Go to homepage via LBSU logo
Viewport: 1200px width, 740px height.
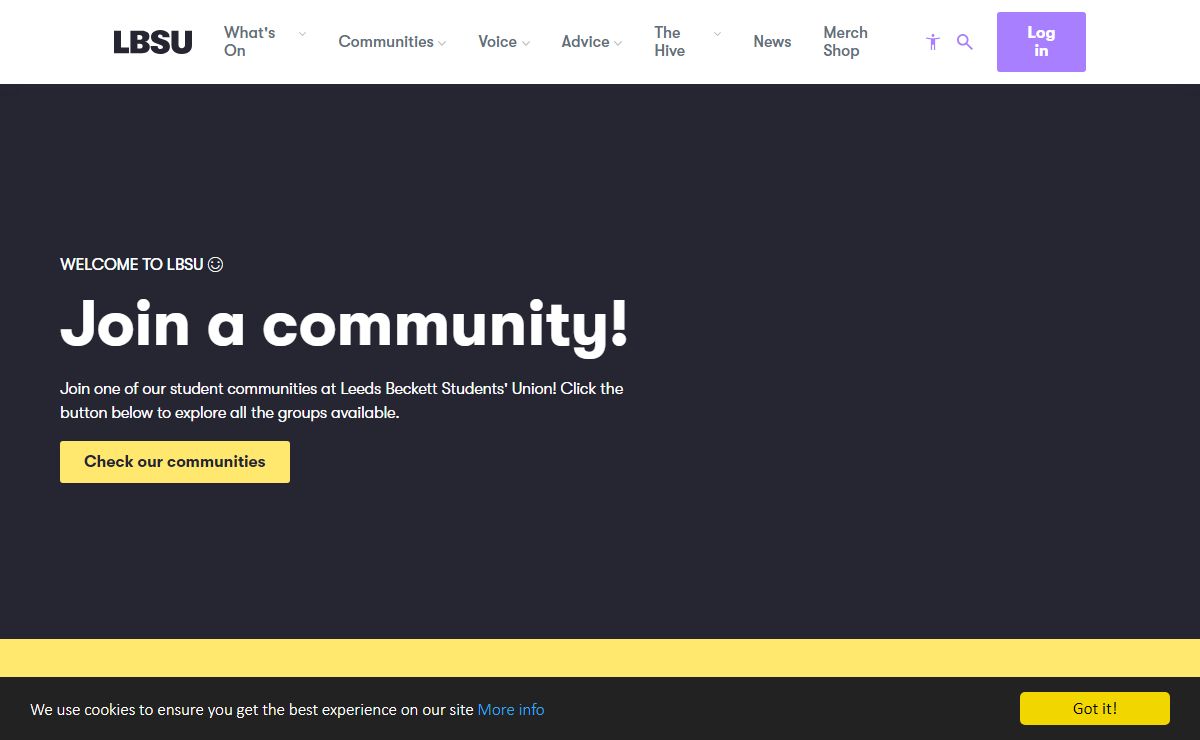153,42
